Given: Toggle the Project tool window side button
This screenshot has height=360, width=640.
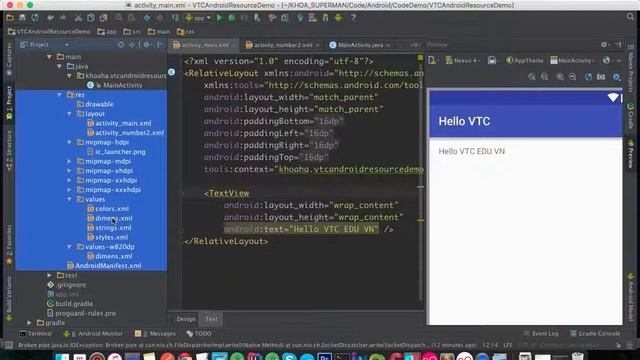Looking at the screenshot, I should pos(9,103).
